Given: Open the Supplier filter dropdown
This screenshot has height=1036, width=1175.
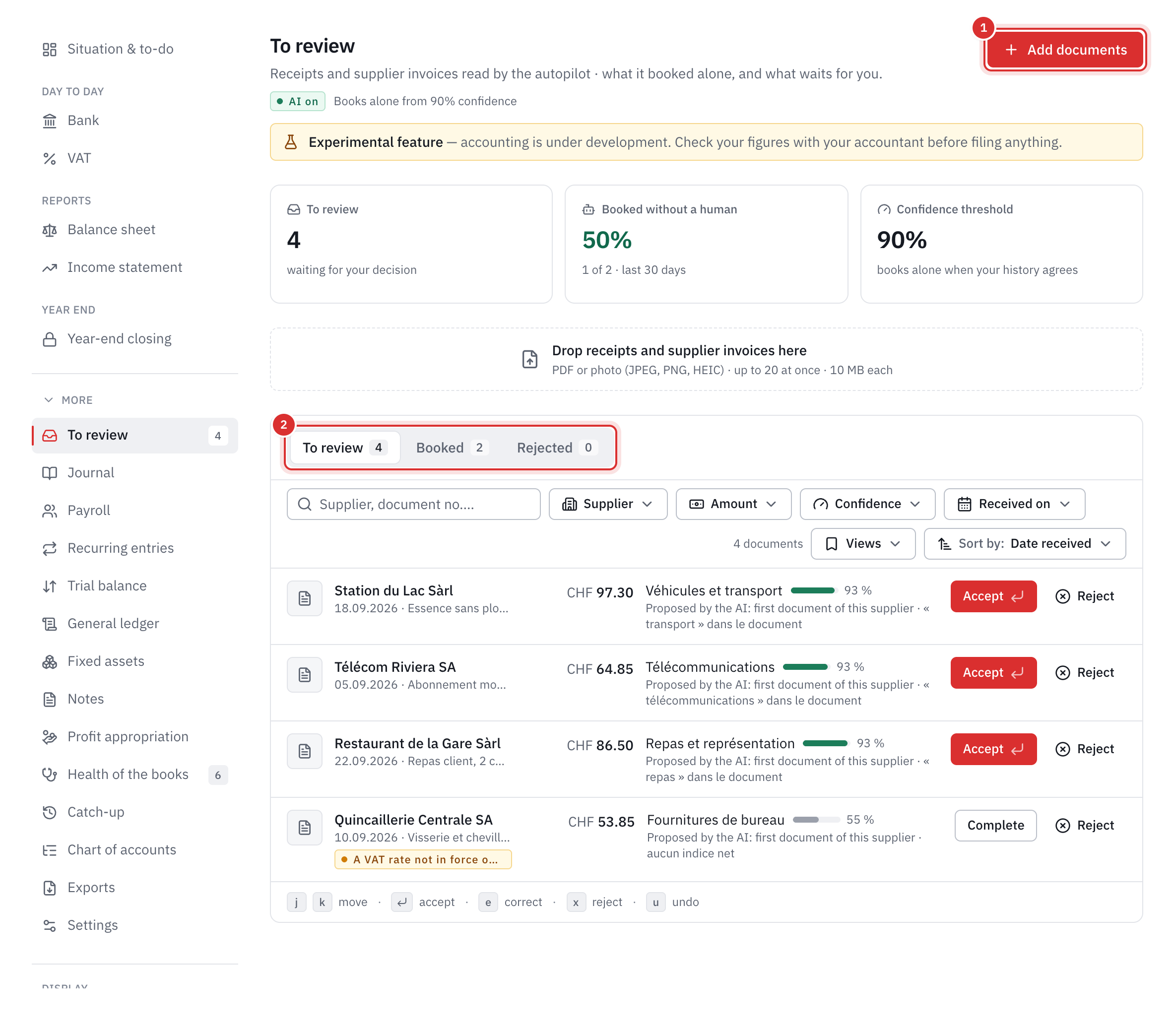Looking at the screenshot, I should (608, 504).
